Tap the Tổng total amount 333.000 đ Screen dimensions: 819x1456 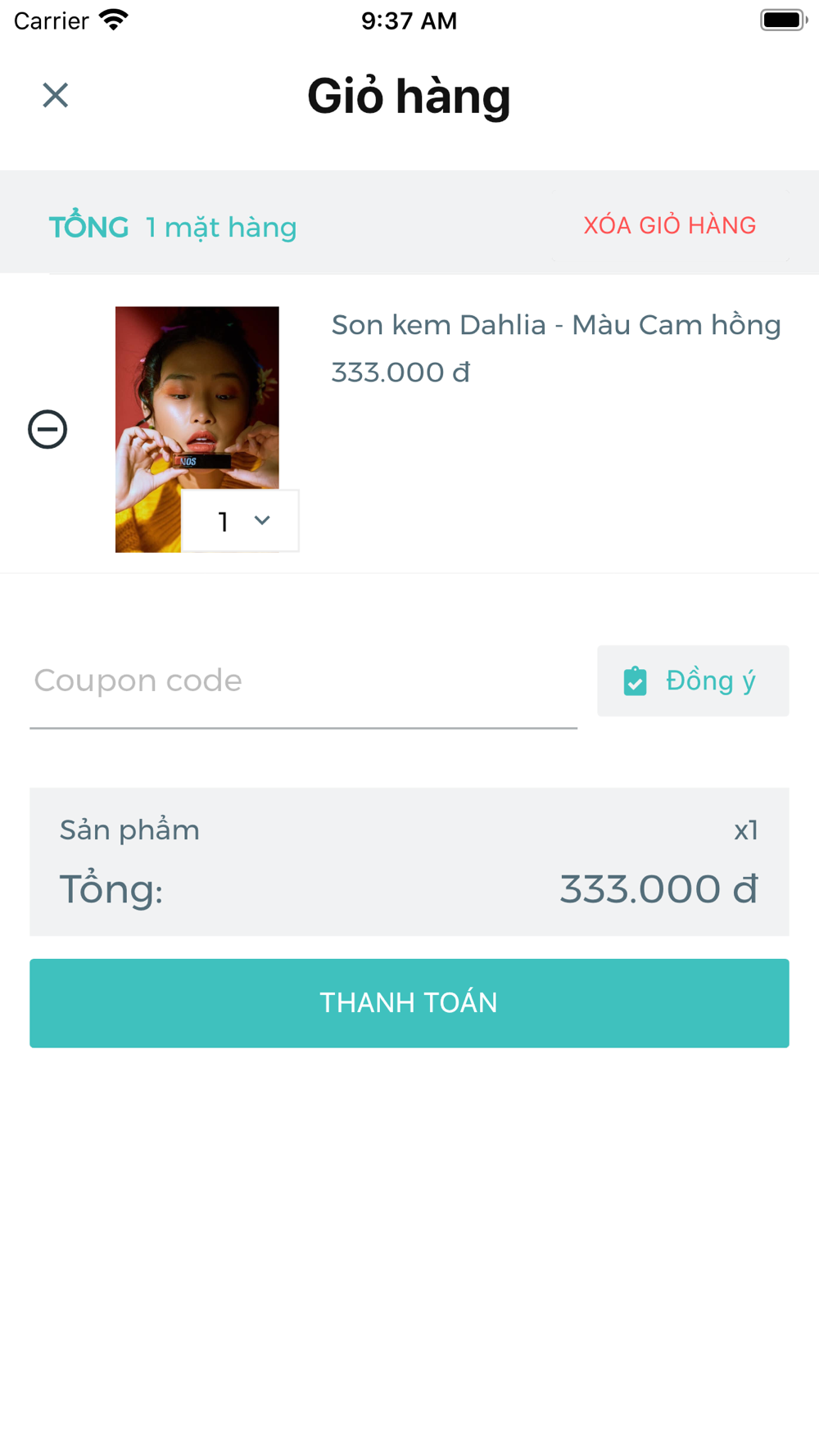(x=658, y=889)
